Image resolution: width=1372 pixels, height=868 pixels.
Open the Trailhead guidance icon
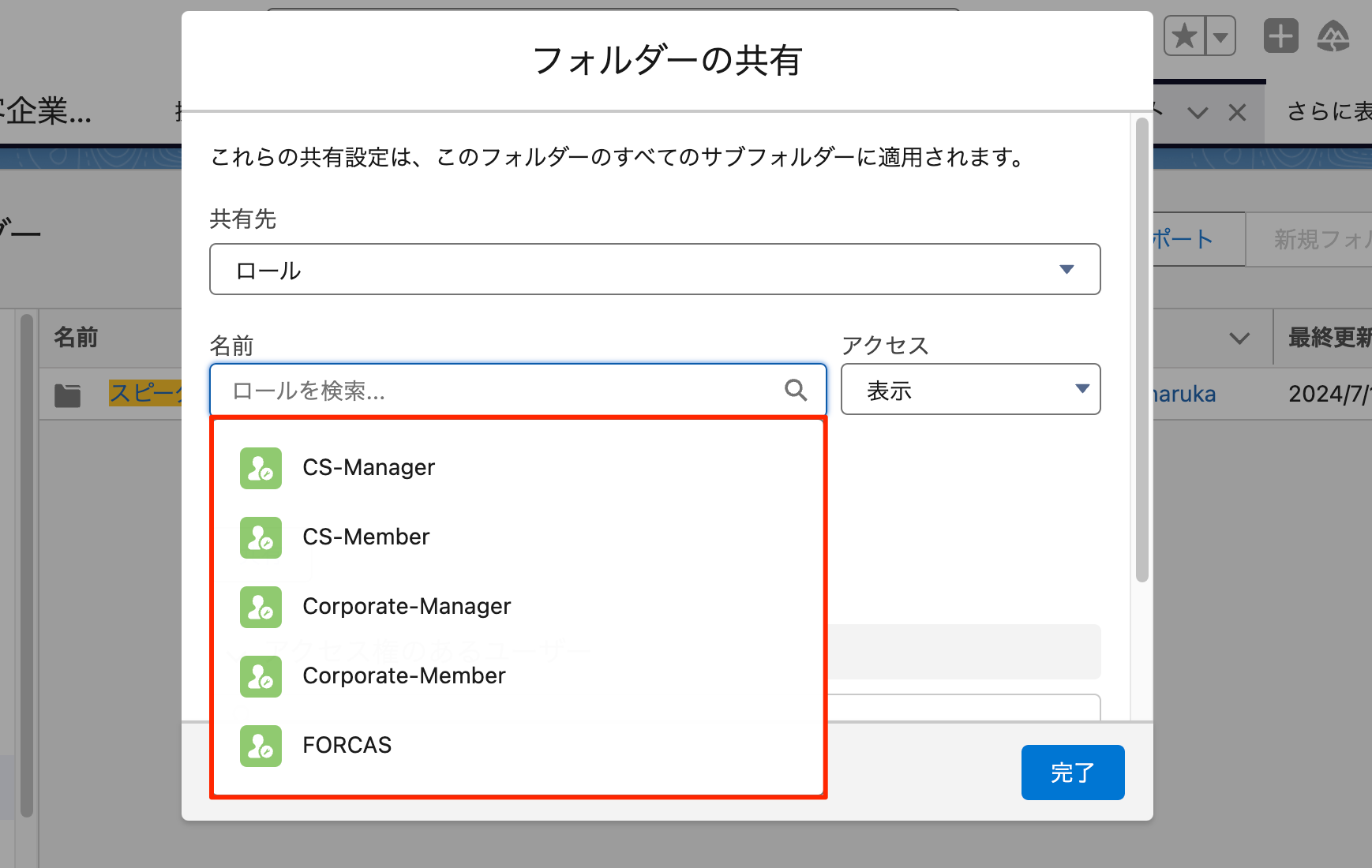coord(1333,36)
